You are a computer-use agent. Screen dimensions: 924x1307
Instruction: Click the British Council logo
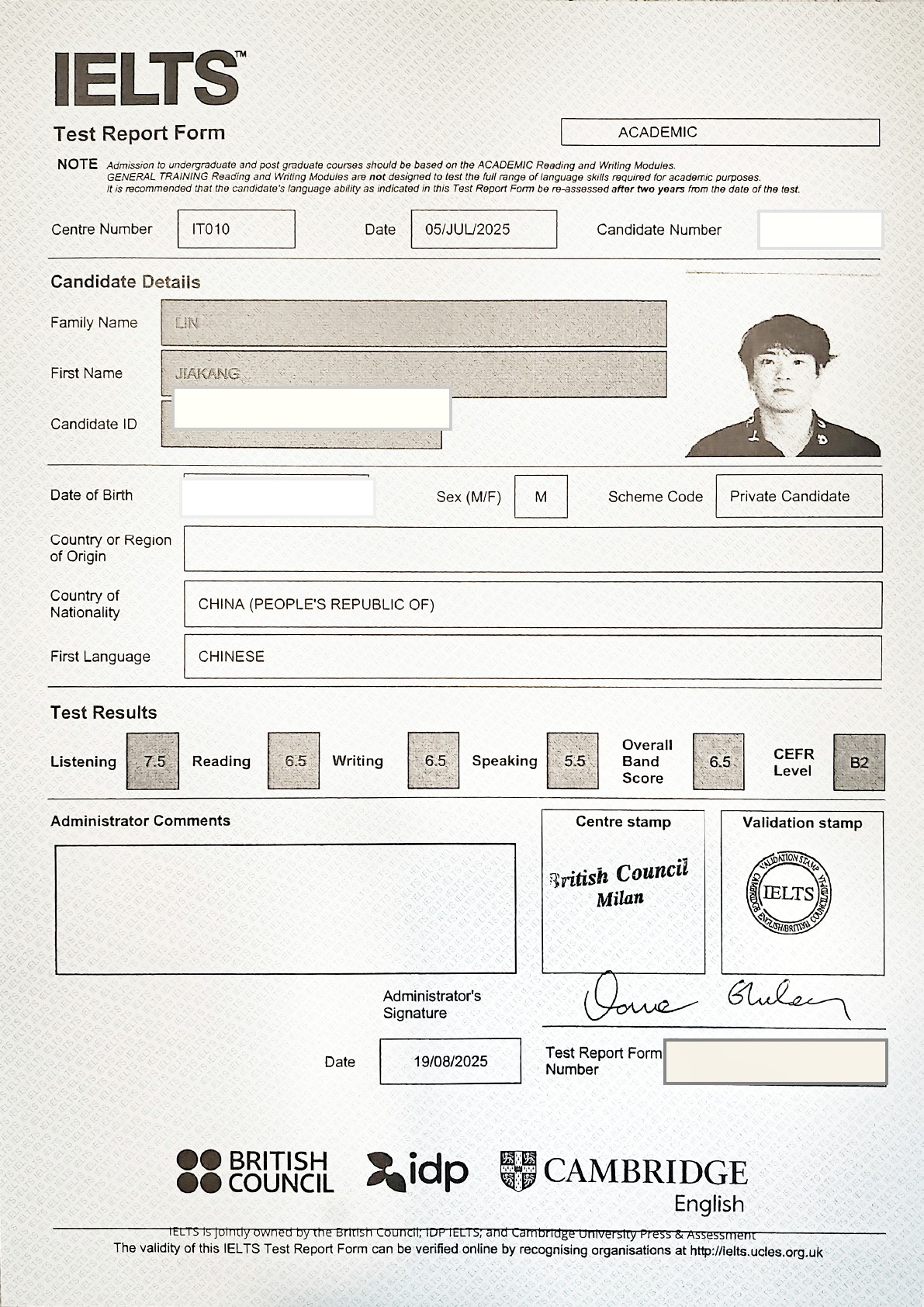coord(255,1171)
